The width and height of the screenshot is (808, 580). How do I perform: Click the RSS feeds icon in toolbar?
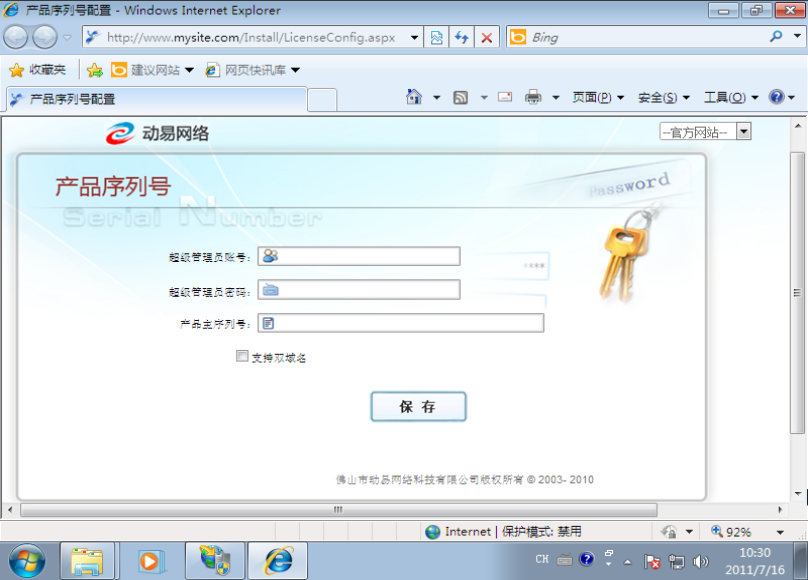pos(461,97)
